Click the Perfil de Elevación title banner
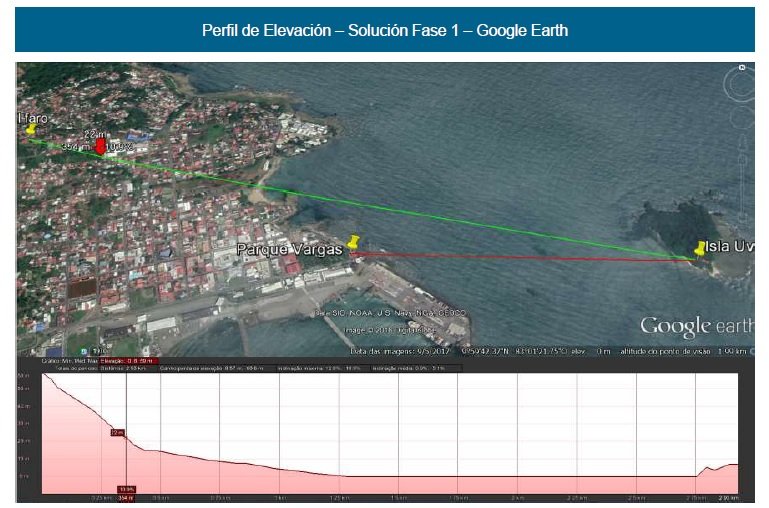The width and height of the screenshot is (769, 508). pos(384,30)
